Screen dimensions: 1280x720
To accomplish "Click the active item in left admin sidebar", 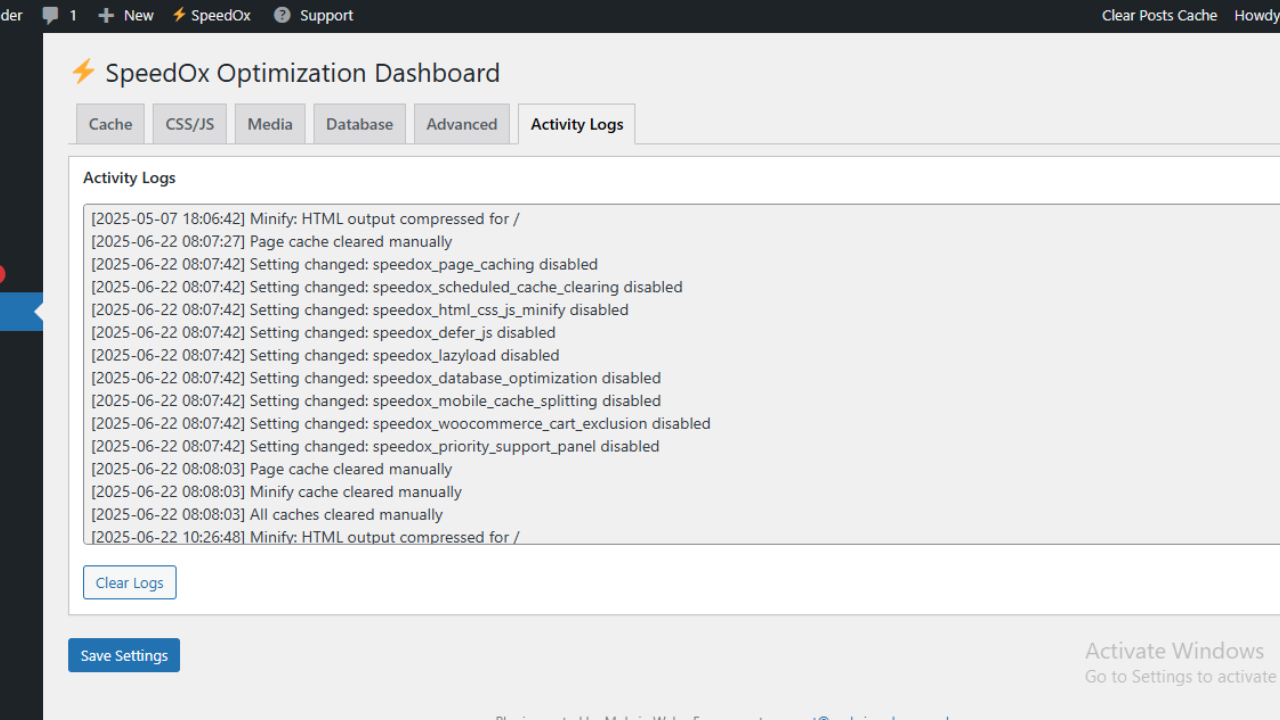I will click(x=21, y=311).
